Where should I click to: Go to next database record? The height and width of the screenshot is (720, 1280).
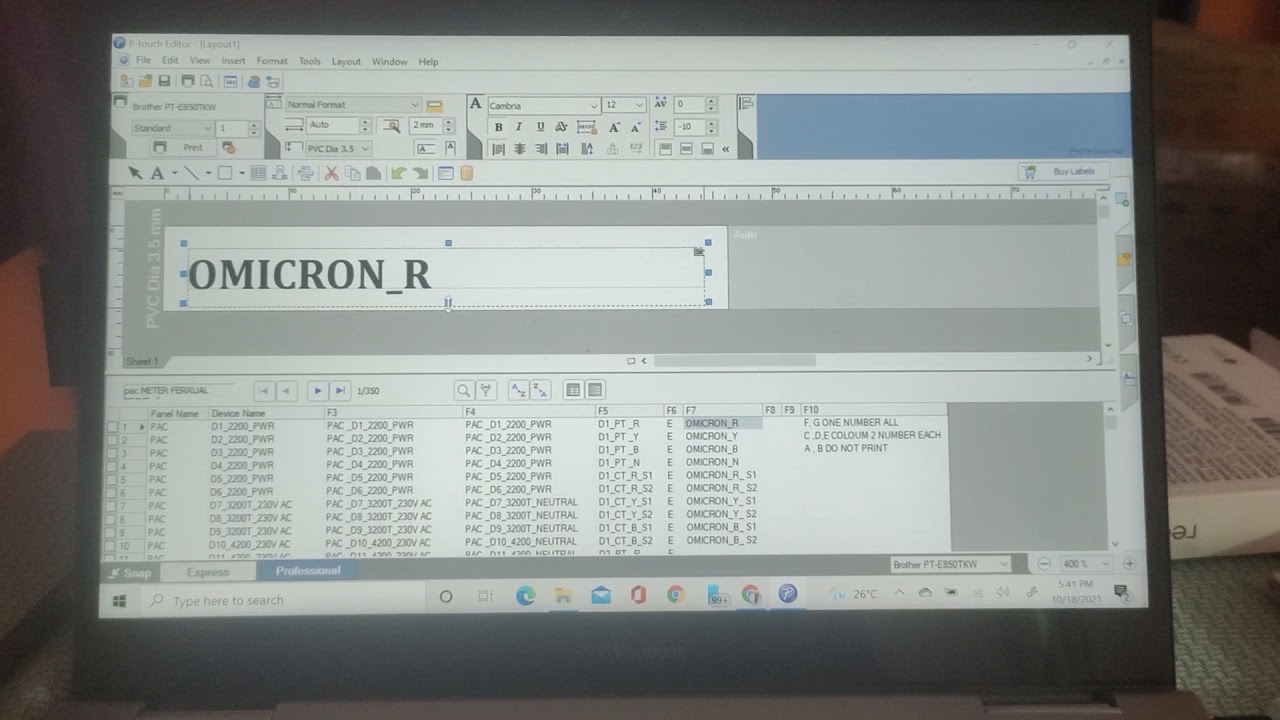318,391
